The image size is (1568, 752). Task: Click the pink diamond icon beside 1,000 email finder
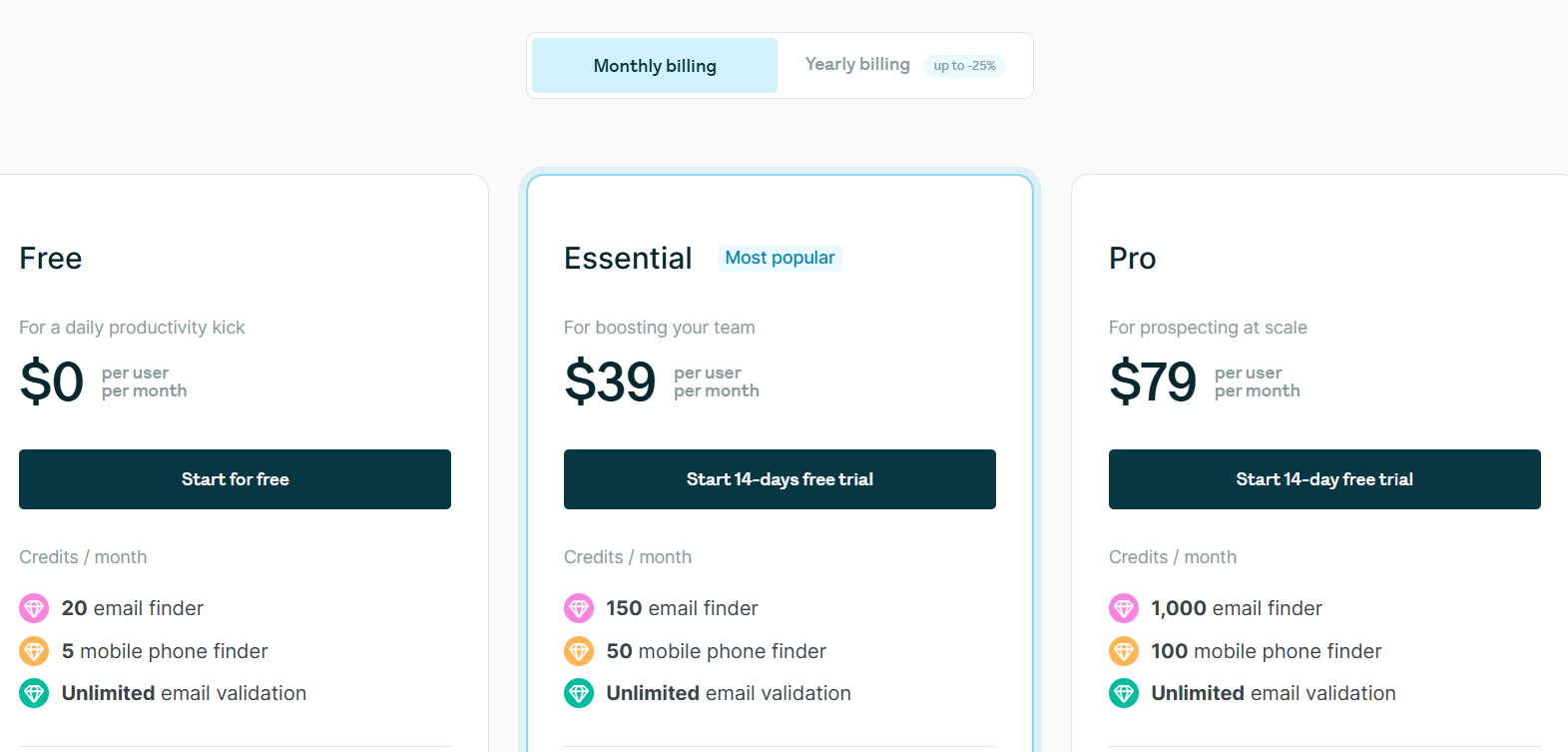click(x=1124, y=608)
